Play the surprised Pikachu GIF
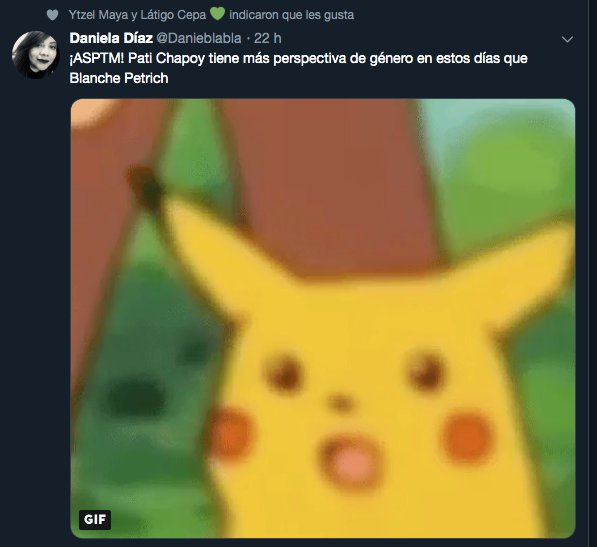This screenshot has width=597, height=547. (323, 318)
